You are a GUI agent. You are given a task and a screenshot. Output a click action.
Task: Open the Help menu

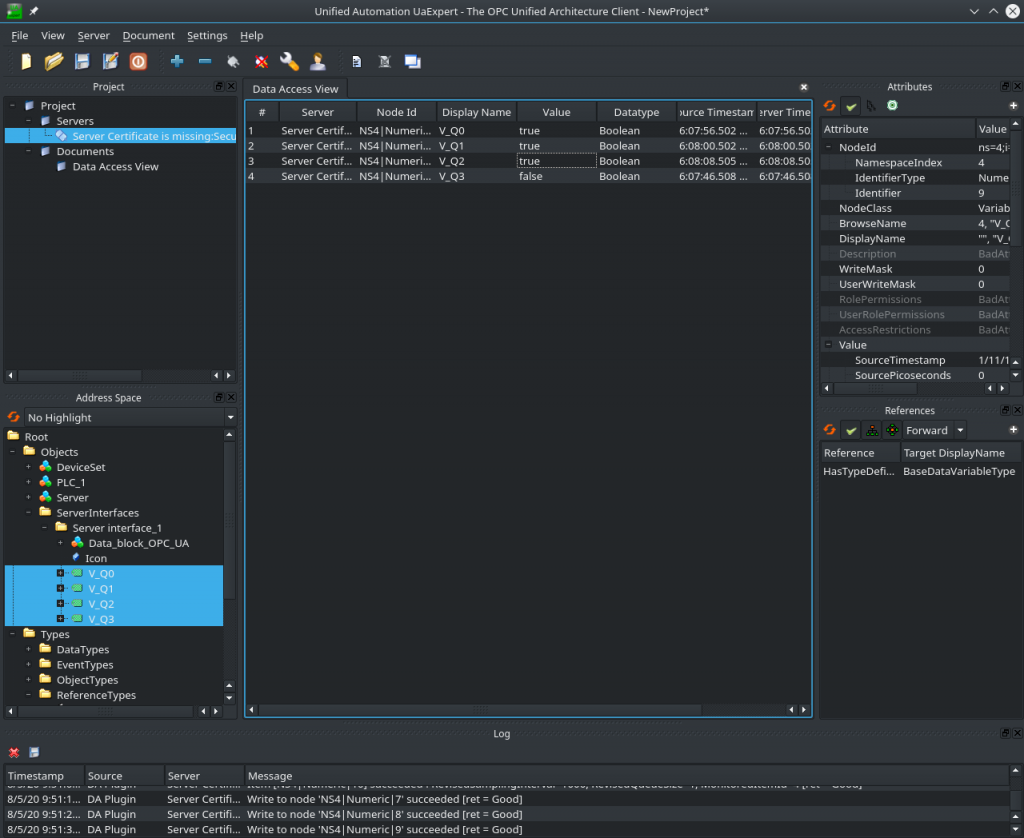[x=251, y=35]
